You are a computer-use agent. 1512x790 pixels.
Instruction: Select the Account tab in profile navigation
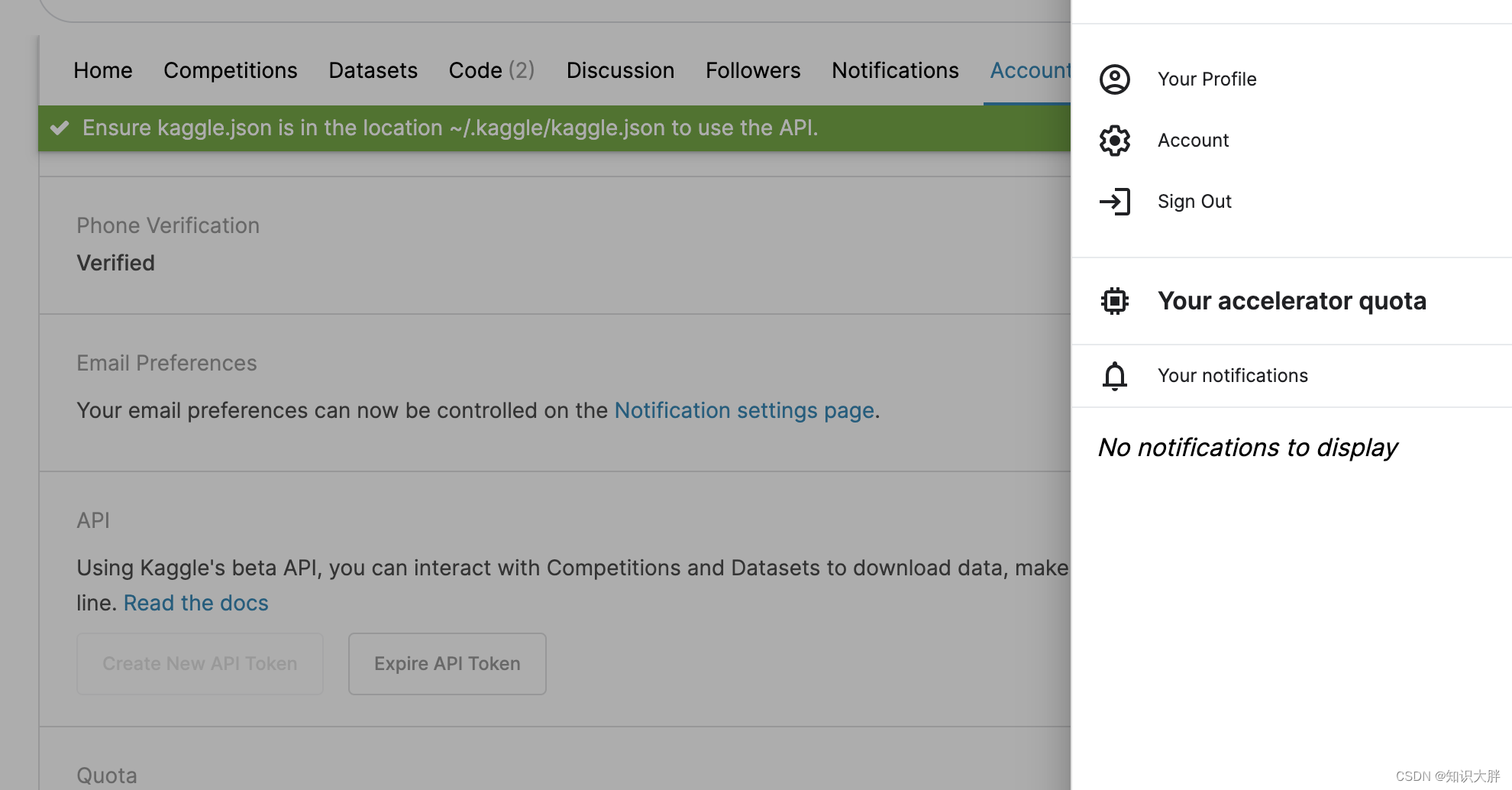(1030, 70)
